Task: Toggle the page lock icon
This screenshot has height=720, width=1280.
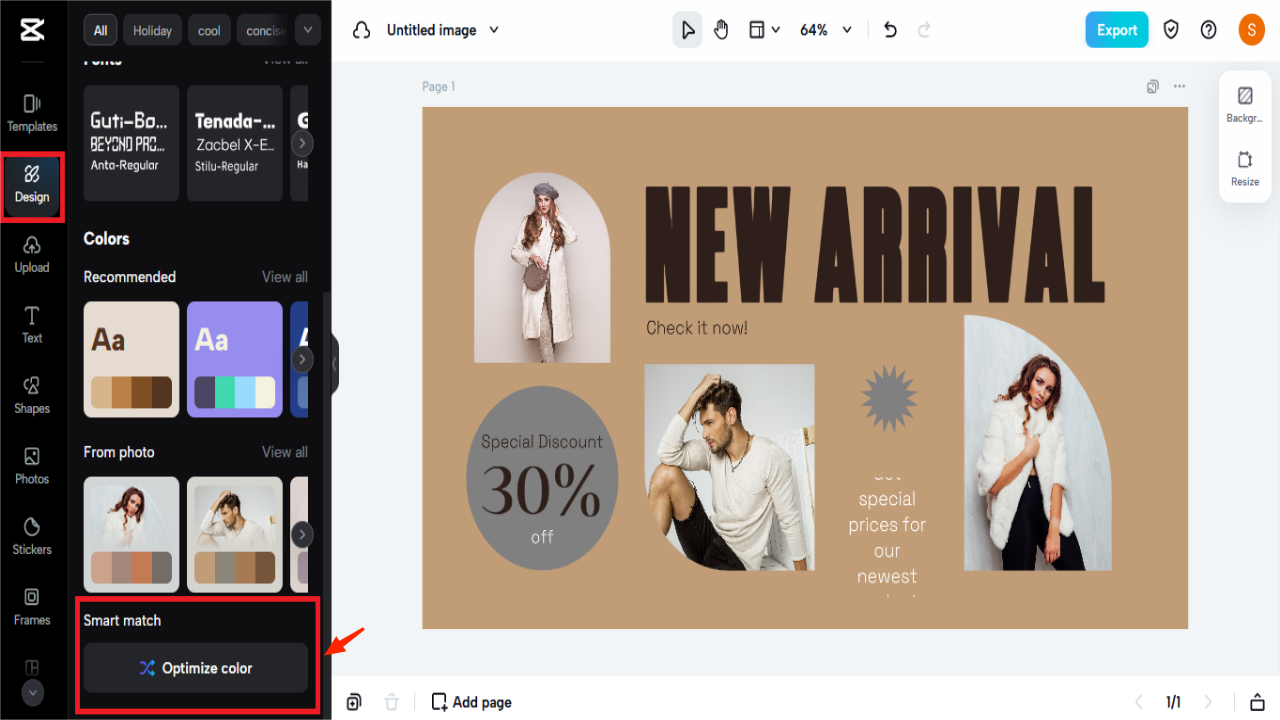Action: click(x=1257, y=702)
